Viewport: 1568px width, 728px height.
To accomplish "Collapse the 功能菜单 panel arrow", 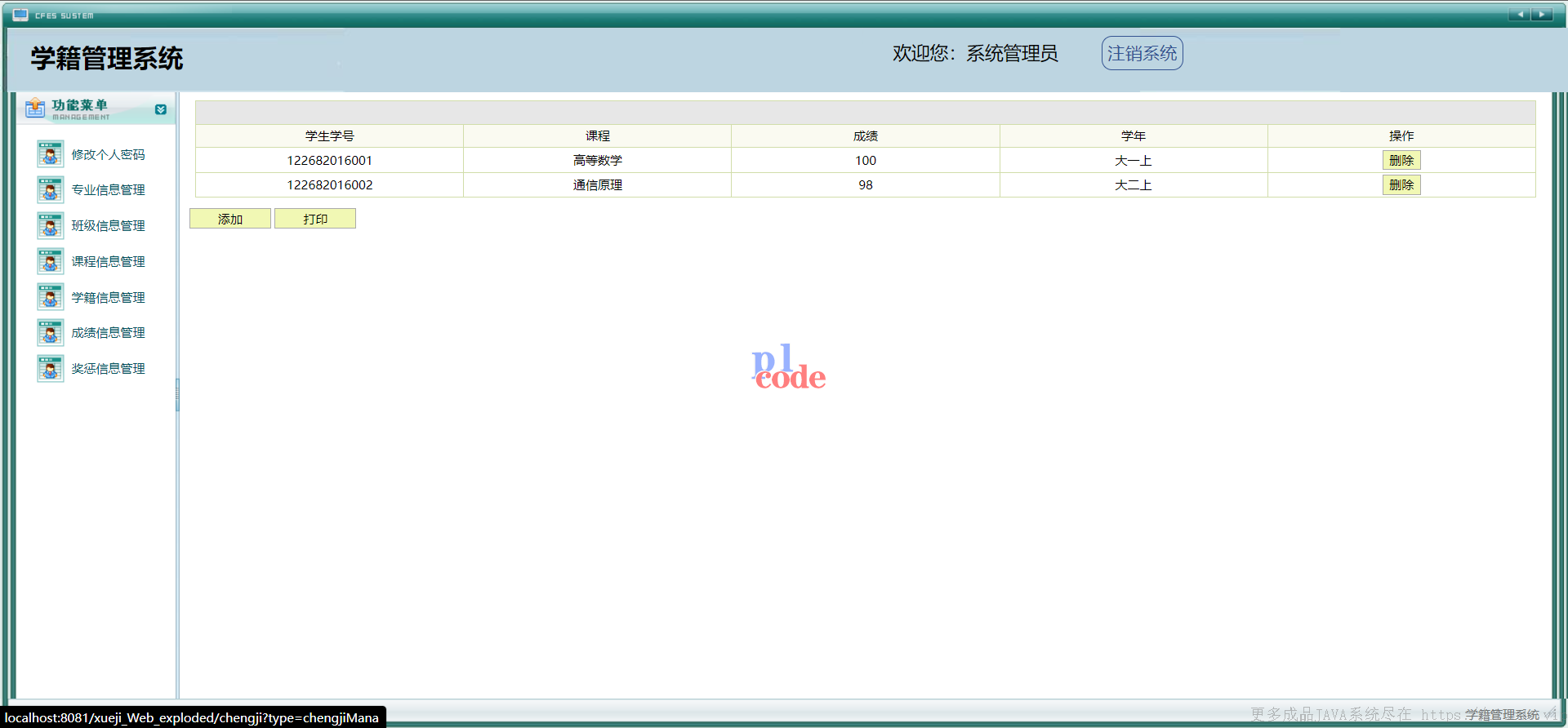I will coord(161,109).
